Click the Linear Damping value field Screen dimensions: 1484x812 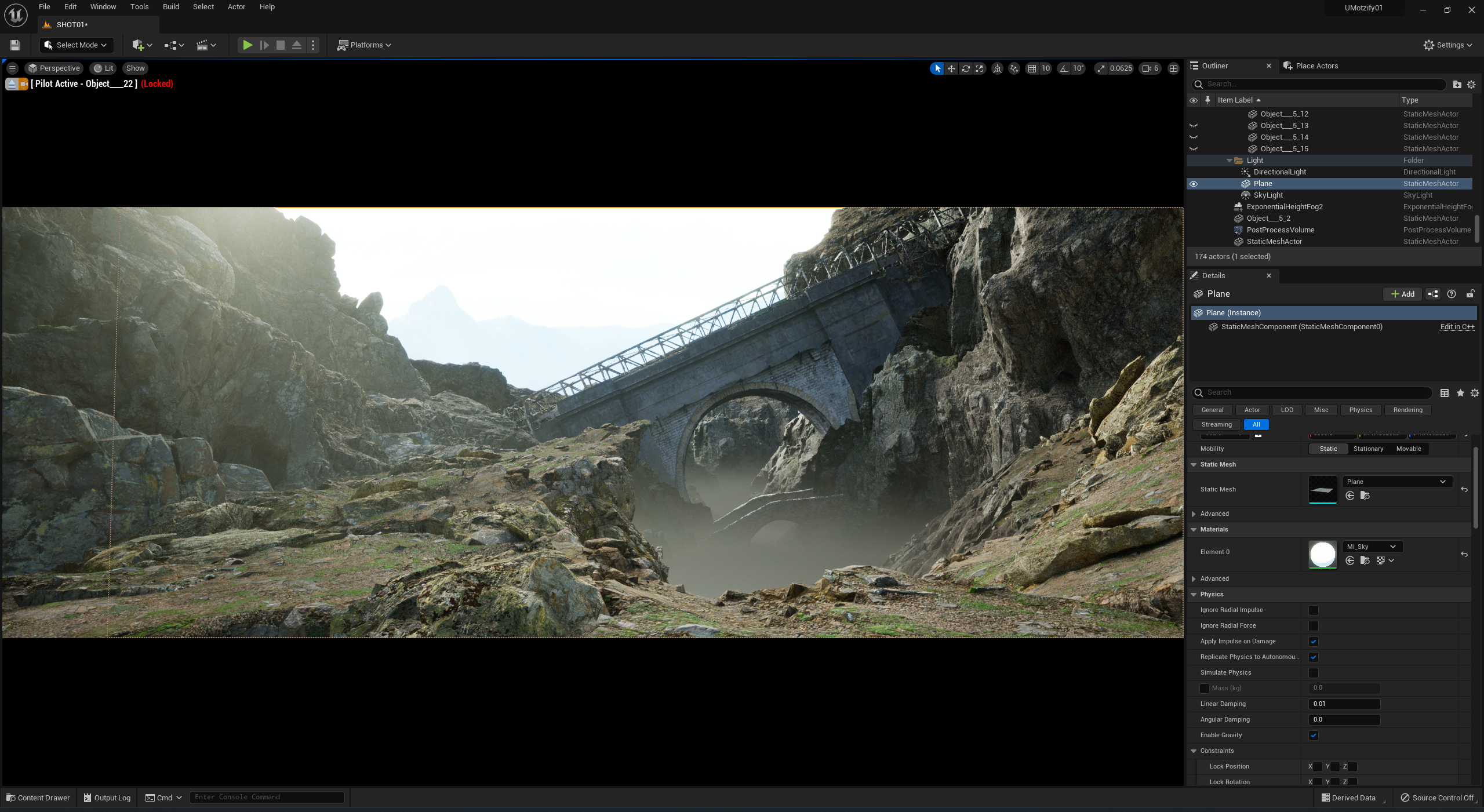pyautogui.click(x=1344, y=704)
